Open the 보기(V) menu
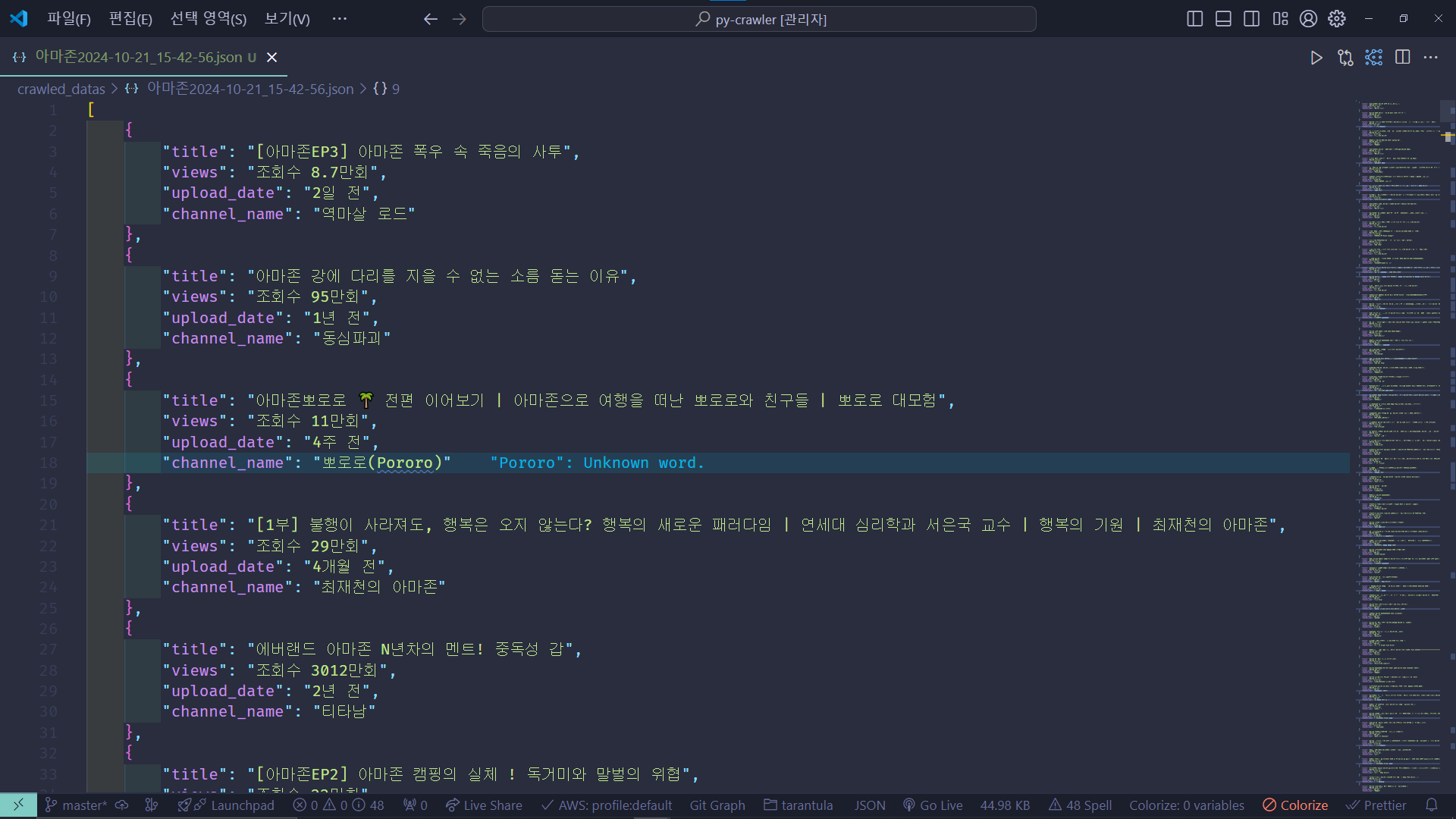 [287, 19]
